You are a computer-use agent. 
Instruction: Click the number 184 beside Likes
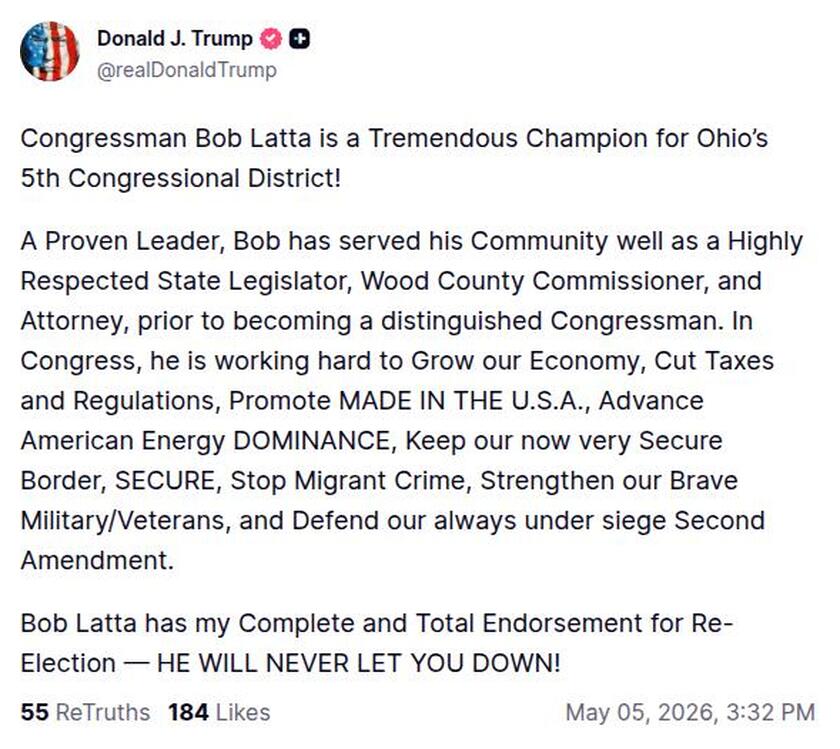point(188,713)
